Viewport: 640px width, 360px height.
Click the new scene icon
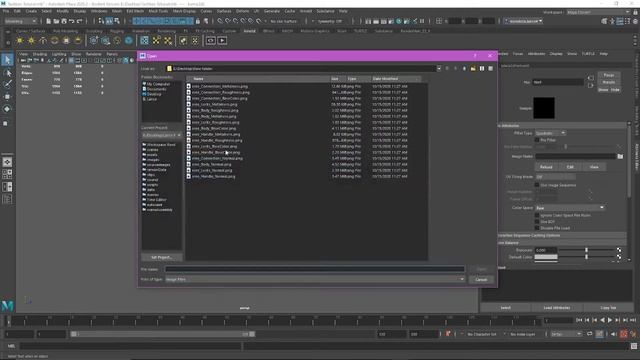click(49, 21)
